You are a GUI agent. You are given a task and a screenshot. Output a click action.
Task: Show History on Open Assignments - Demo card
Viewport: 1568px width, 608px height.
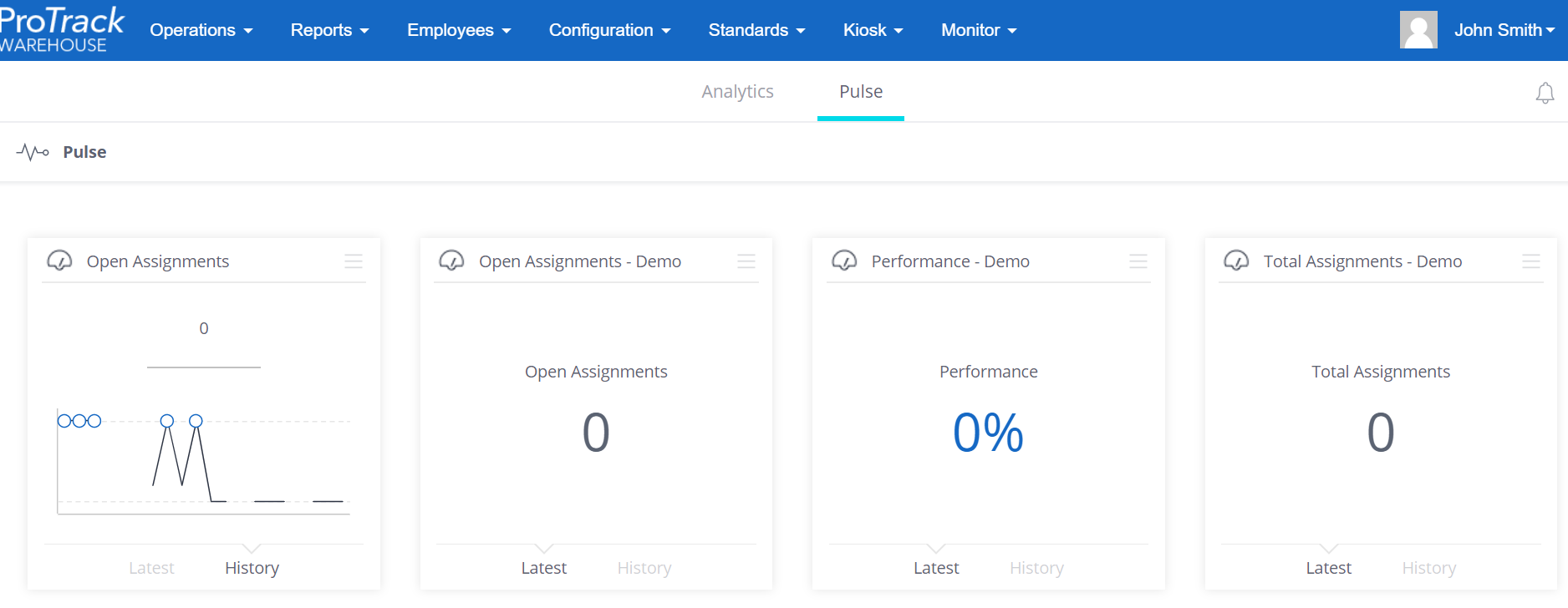coord(644,568)
